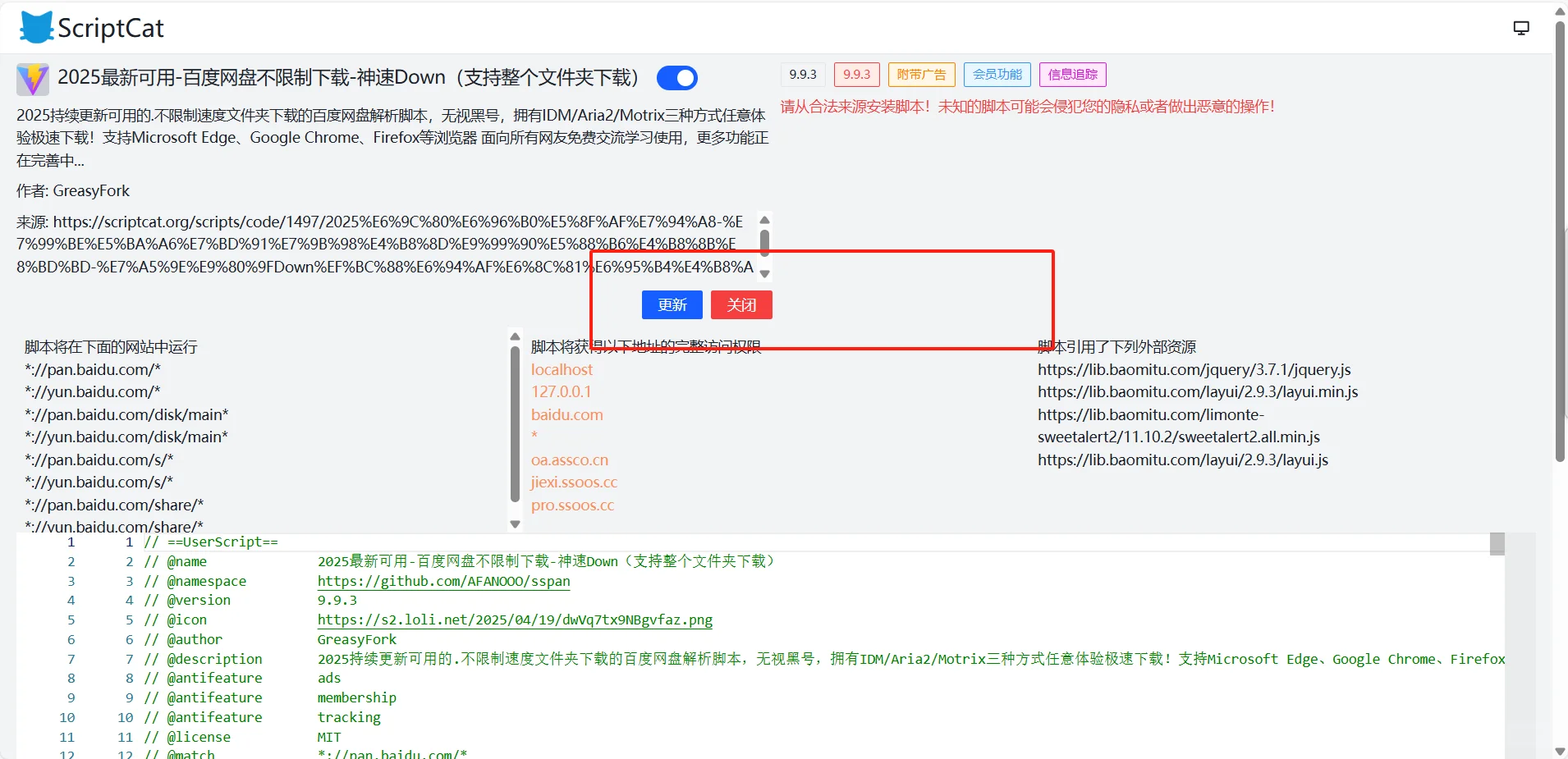Click *://pan.baidu.com/share/* in the match list
Viewport: 1568px width, 759px height.
[x=114, y=505]
